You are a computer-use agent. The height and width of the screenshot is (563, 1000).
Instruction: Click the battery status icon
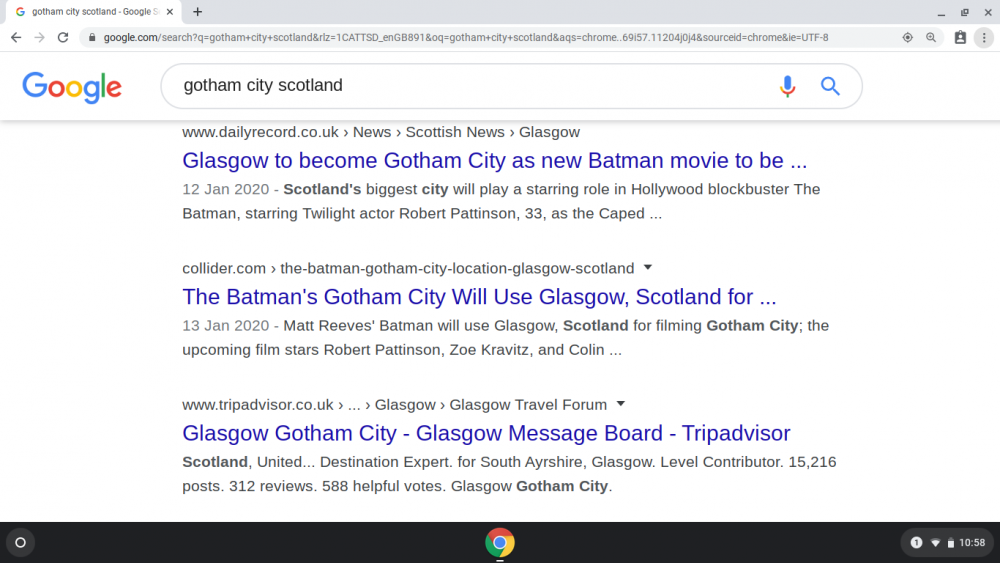(950, 543)
